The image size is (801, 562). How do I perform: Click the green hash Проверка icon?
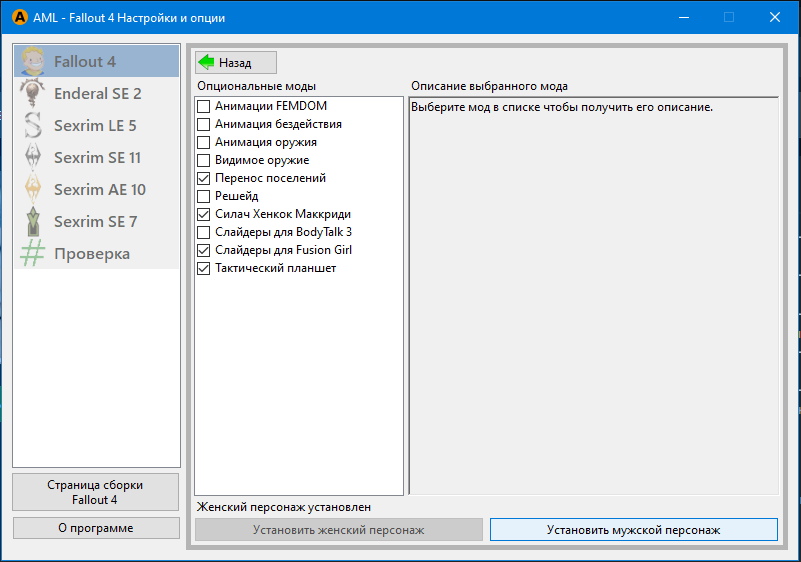click(34, 254)
